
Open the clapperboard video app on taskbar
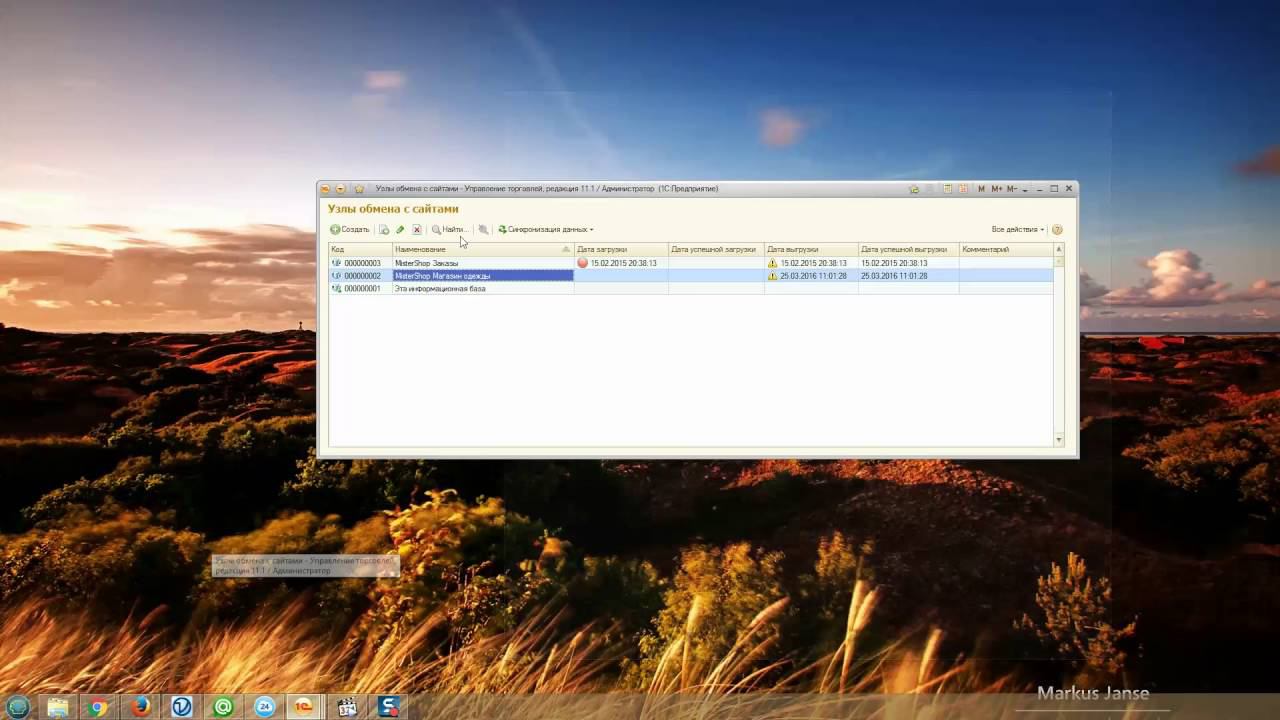point(348,707)
